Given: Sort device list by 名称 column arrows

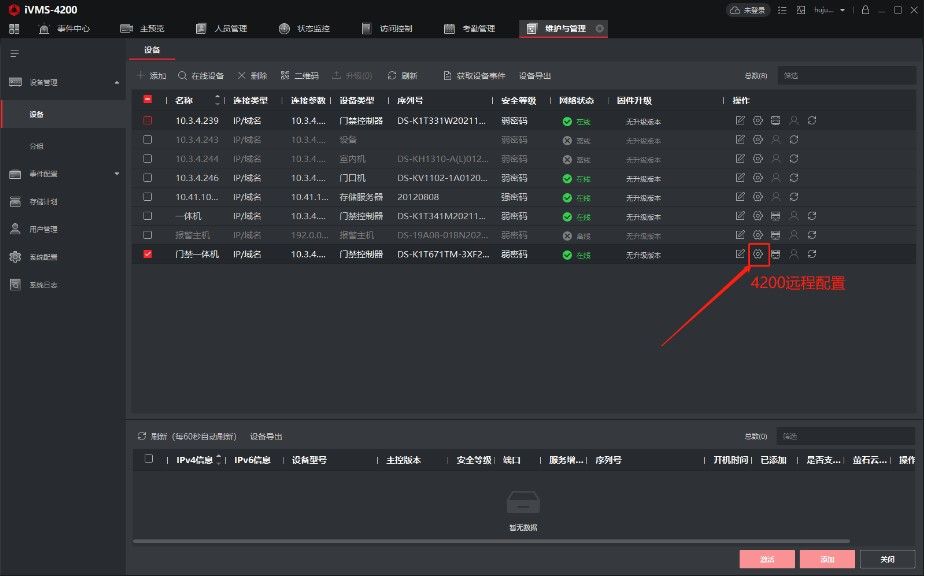Looking at the screenshot, I should (217, 100).
